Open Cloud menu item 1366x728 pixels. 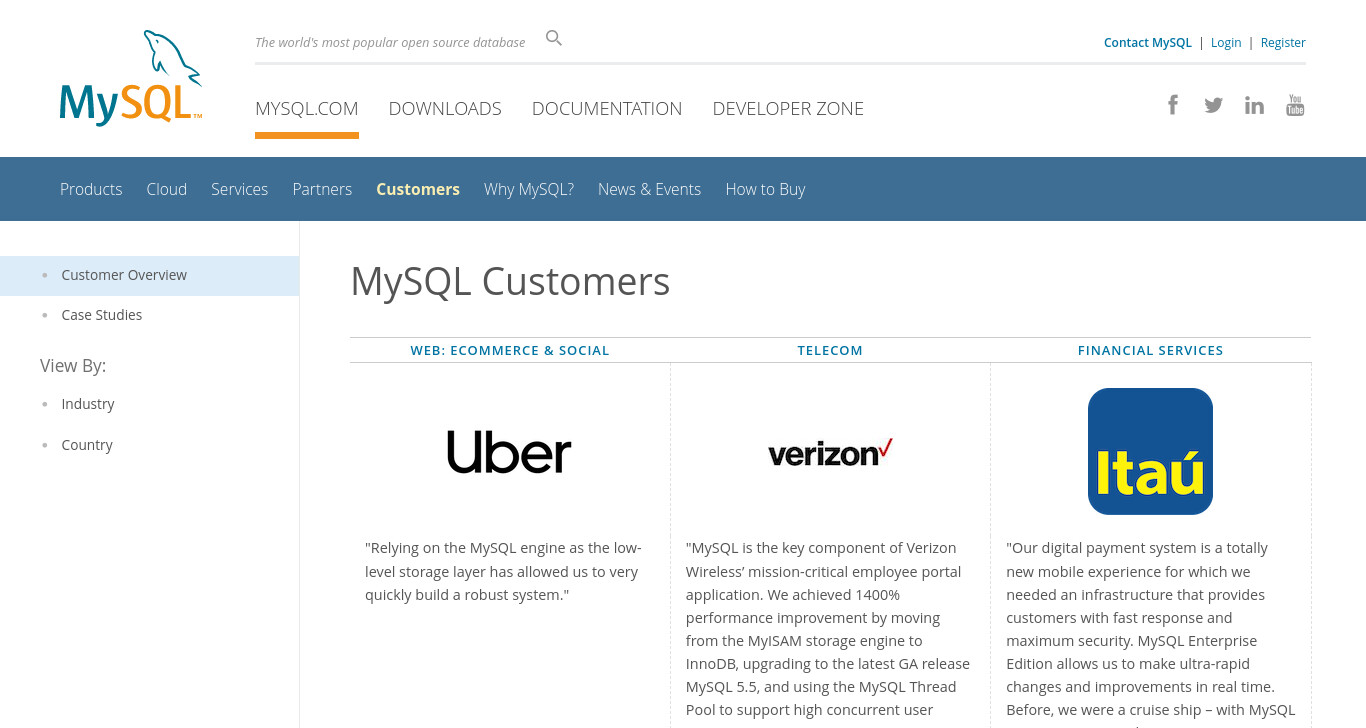point(167,189)
